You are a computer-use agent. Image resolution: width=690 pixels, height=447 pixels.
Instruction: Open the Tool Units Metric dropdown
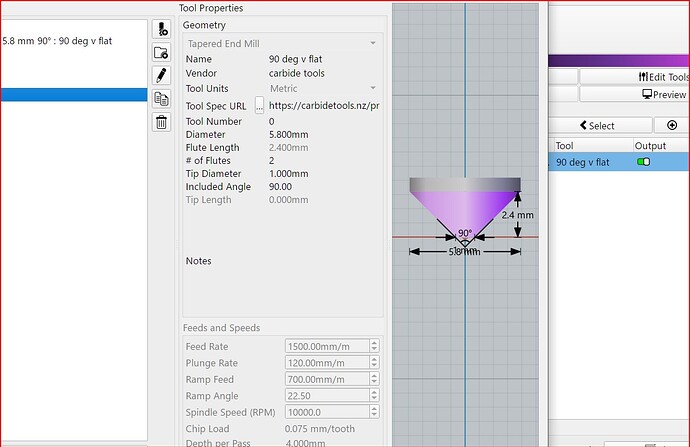[323, 88]
